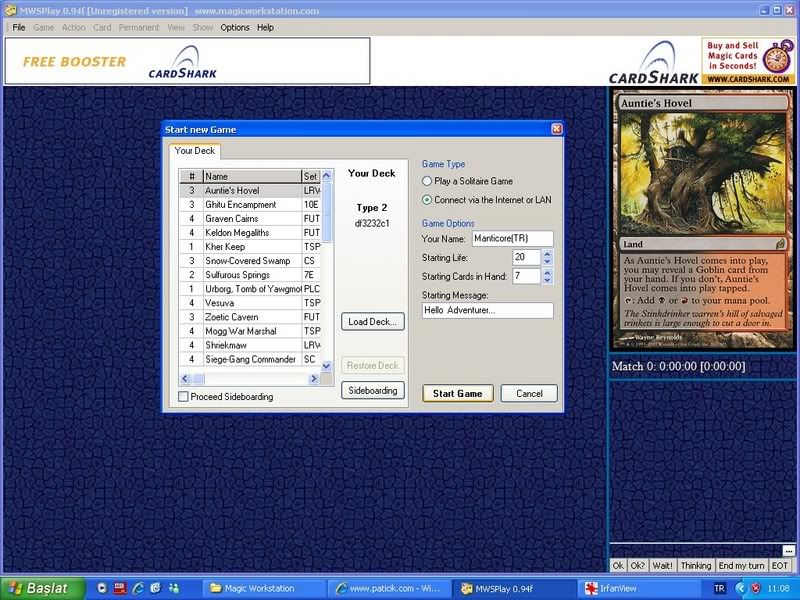This screenshot has height=600, width=800.
Task: Click the Thinking chat shortcut button
Action: pos(695,565)
